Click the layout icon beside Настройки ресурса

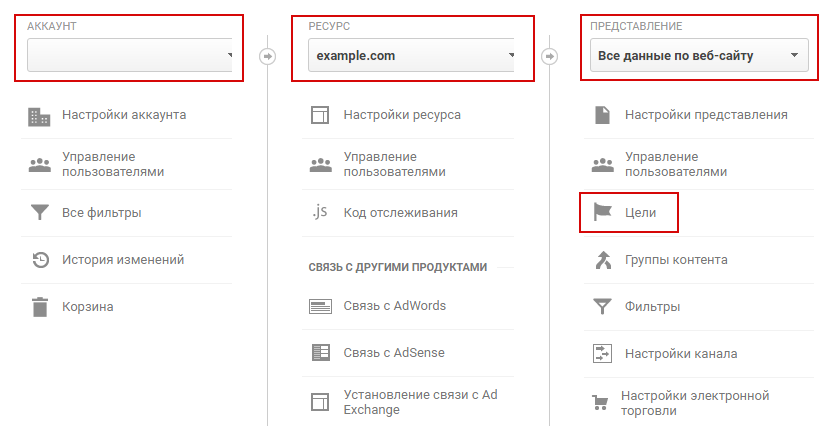pos(320,115)
